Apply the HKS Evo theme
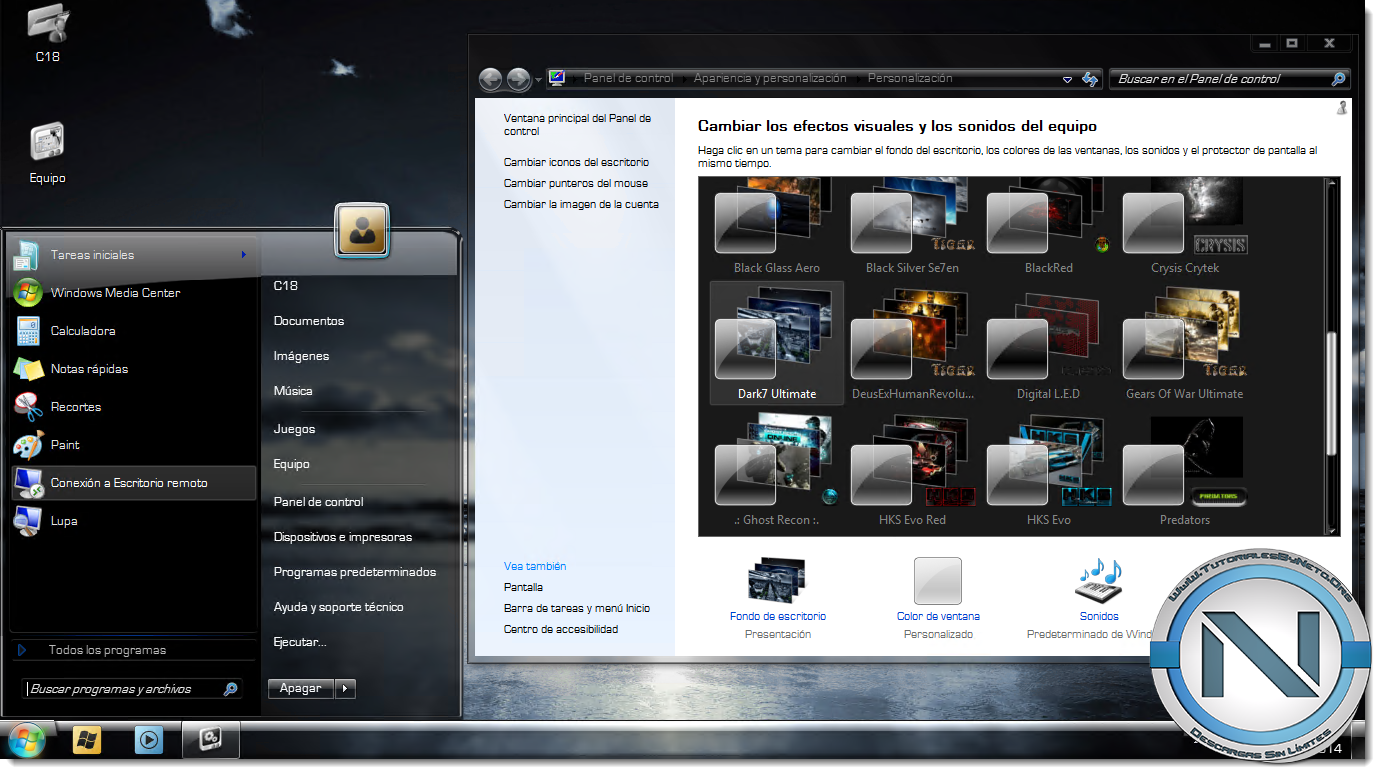1380x774 pixels. [1048, 470]
